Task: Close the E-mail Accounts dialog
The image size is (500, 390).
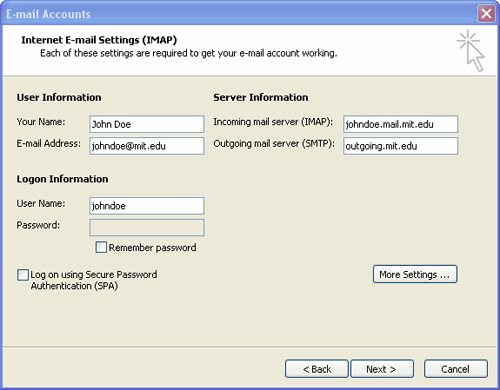Action: coord(486,14)
